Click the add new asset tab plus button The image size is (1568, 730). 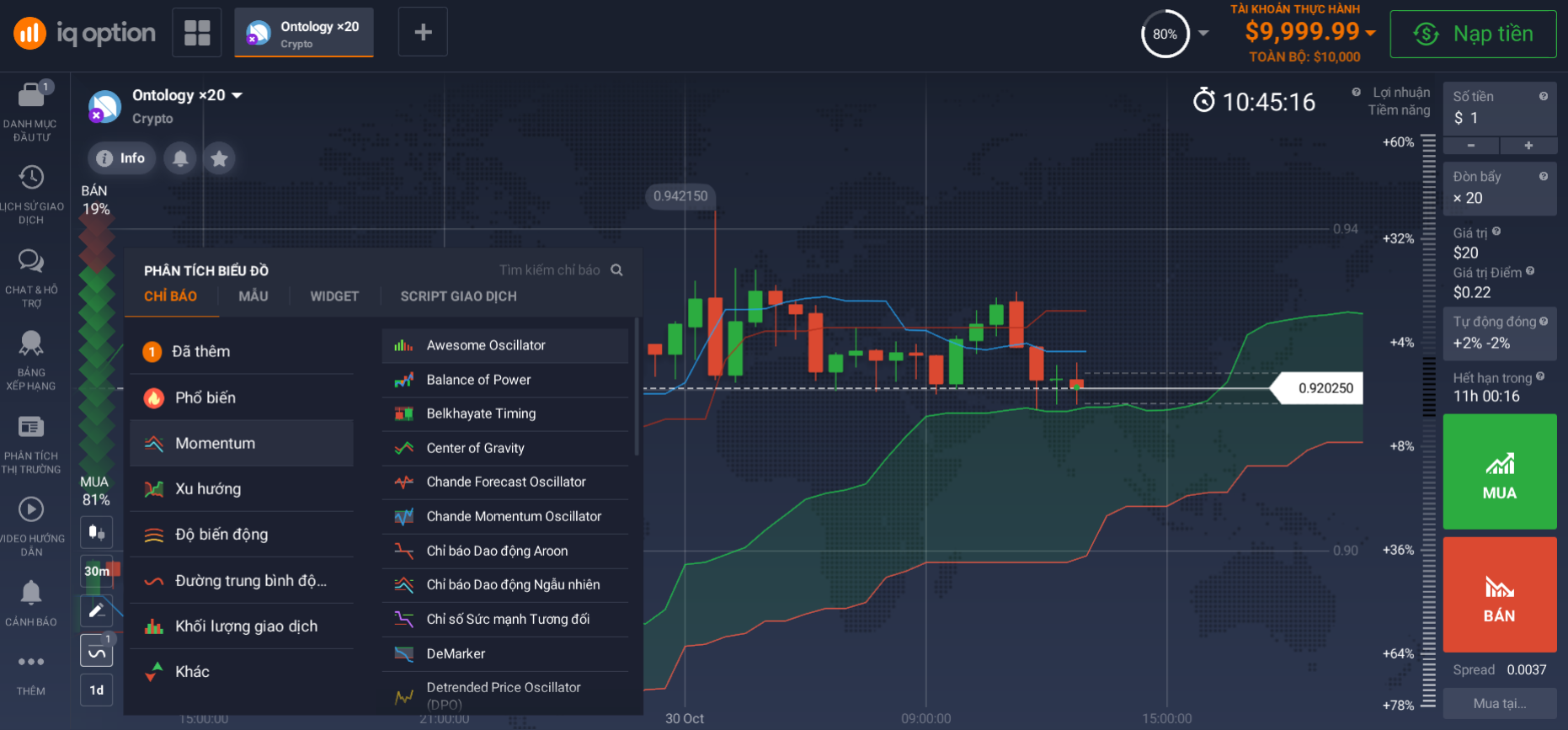click(423, 33)
